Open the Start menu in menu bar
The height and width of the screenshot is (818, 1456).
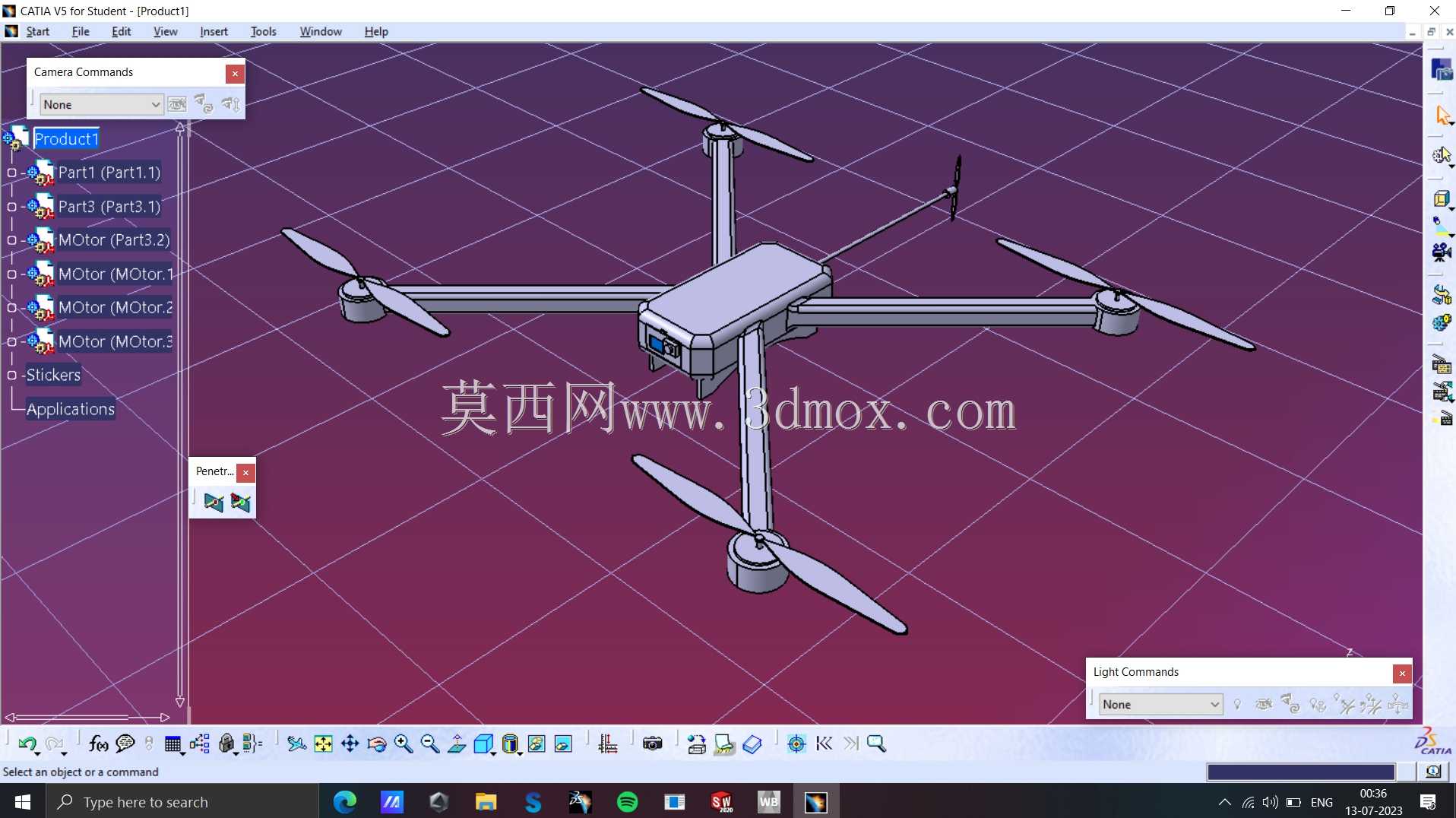37,31
